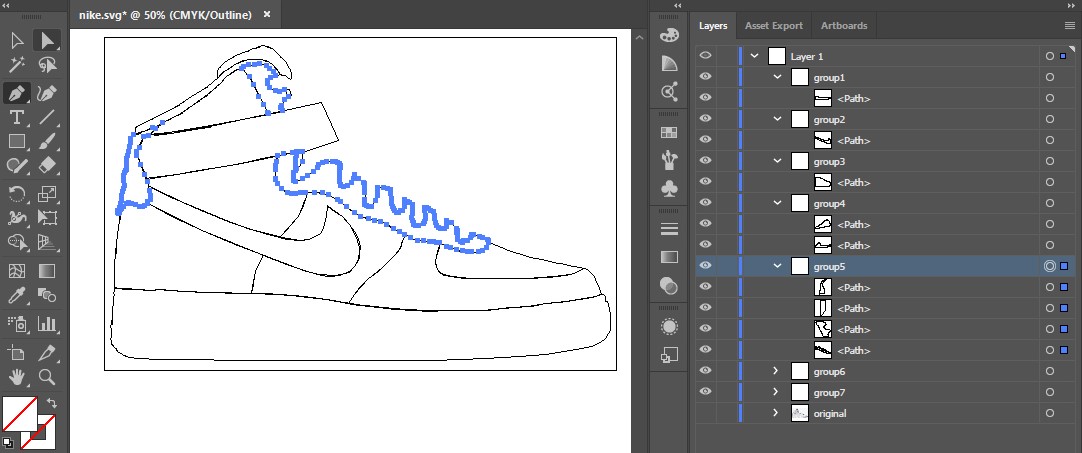Select the Gradient tool in toolbar
Screen dimensions: 1082x453
(x=47, y=271)
